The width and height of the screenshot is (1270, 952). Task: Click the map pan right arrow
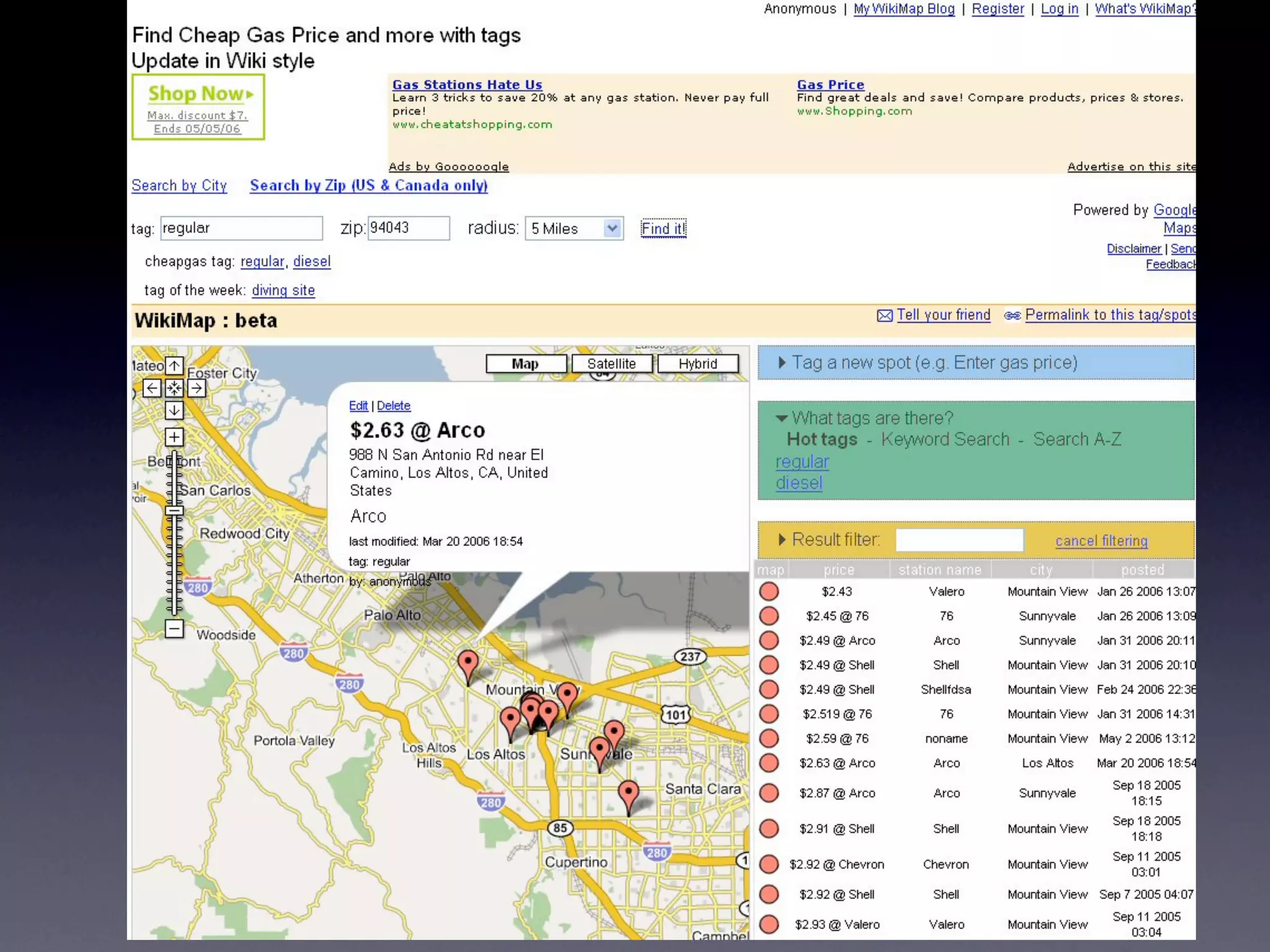pos(197,388)
